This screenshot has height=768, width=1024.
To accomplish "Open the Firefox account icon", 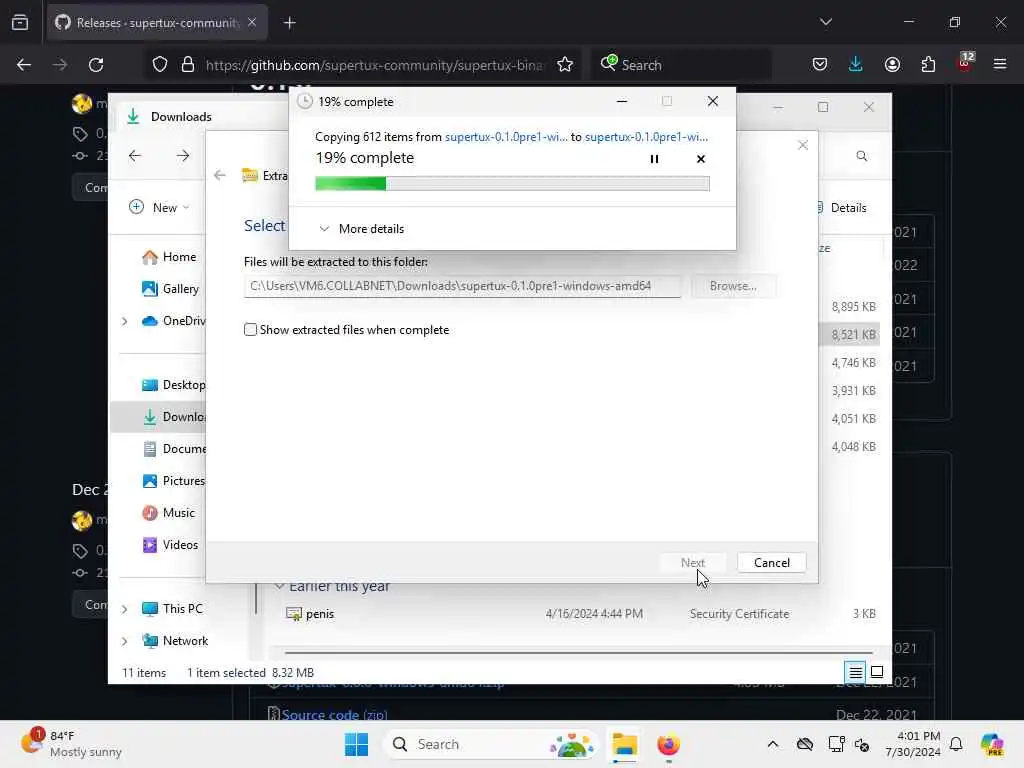I will (892, 65).
